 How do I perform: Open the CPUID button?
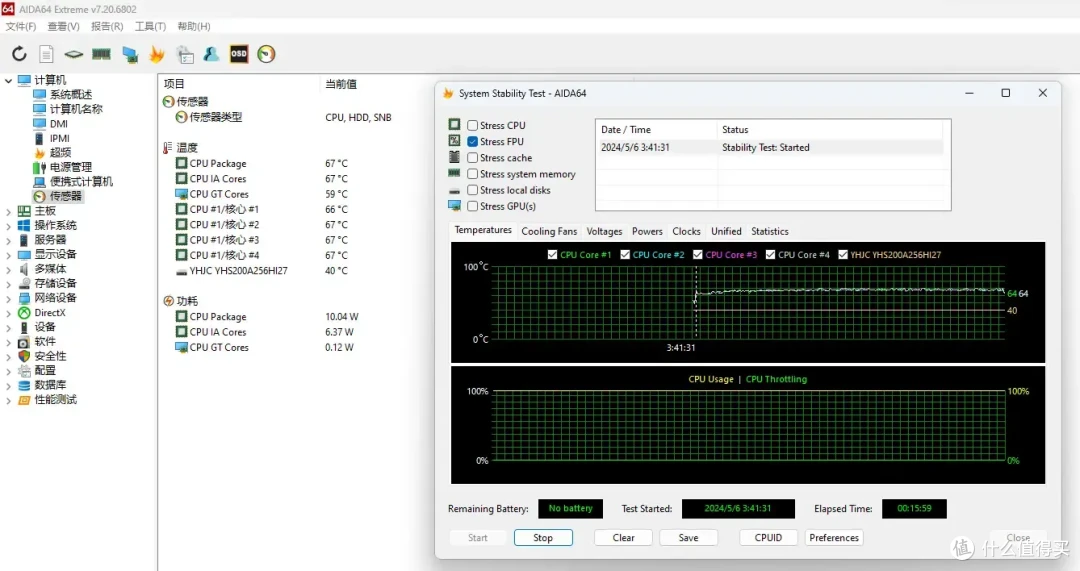(x=768, y=538)
